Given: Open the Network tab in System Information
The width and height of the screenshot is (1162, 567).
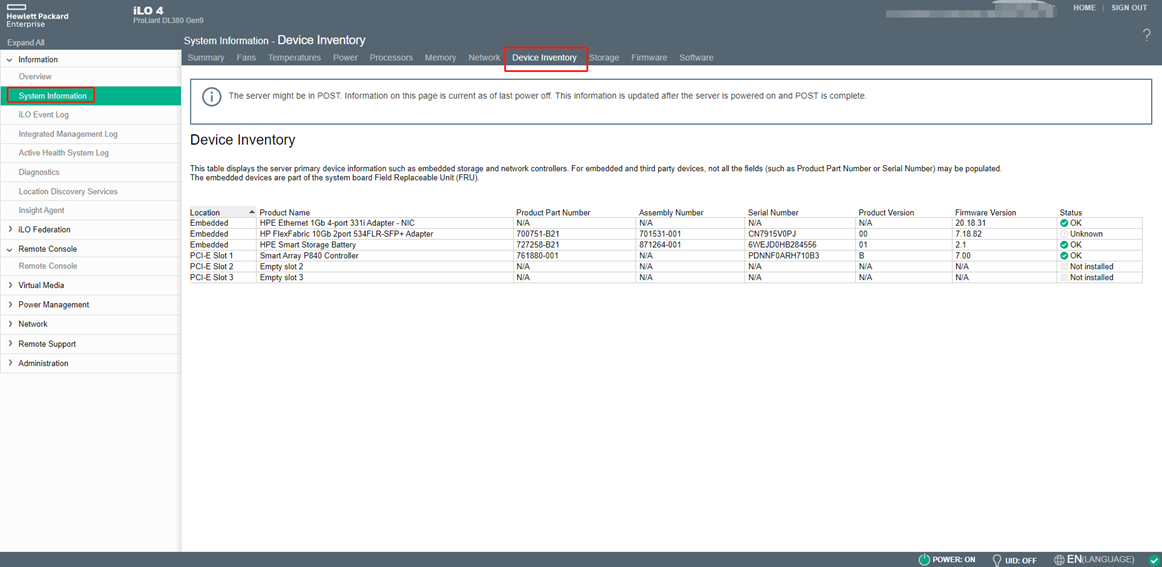Looking at the screenshot, I should click(484, 58).
